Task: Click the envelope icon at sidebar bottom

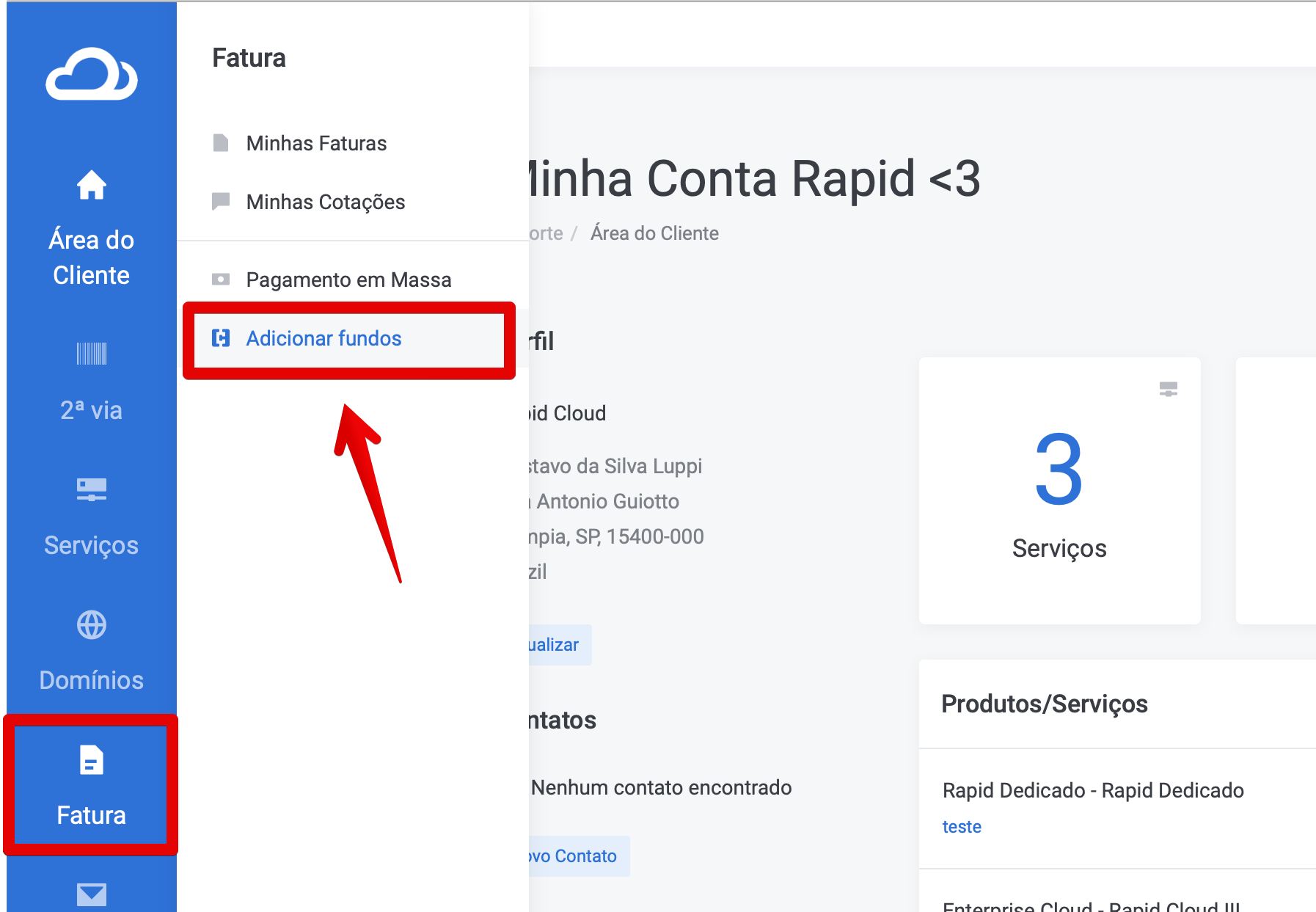Action: (x=92, y=894)
